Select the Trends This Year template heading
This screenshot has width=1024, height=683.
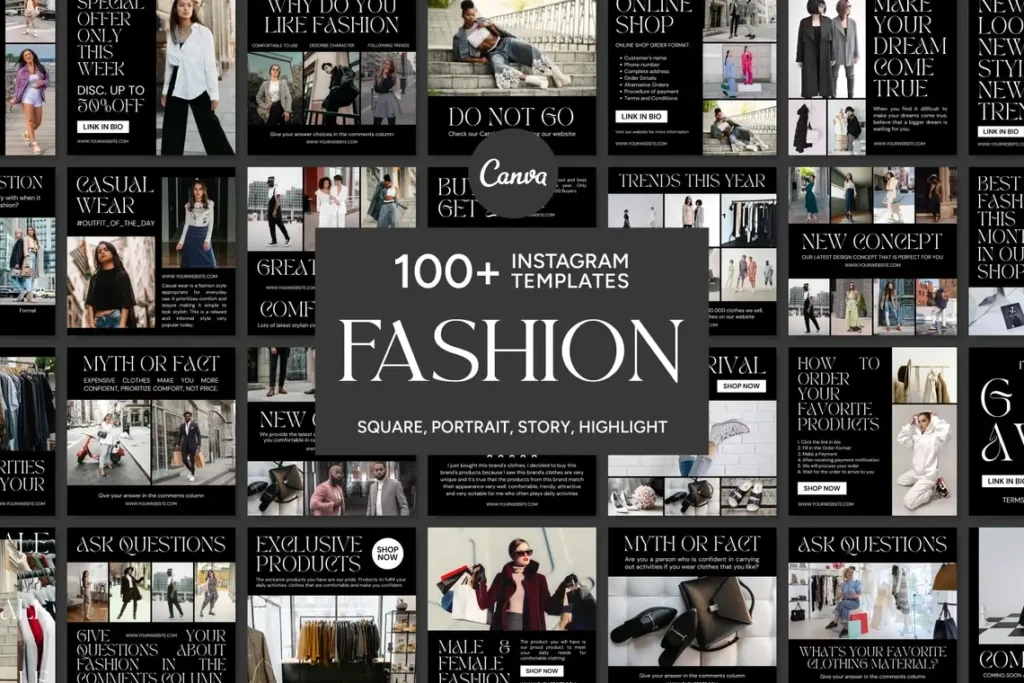pos(692,181)
